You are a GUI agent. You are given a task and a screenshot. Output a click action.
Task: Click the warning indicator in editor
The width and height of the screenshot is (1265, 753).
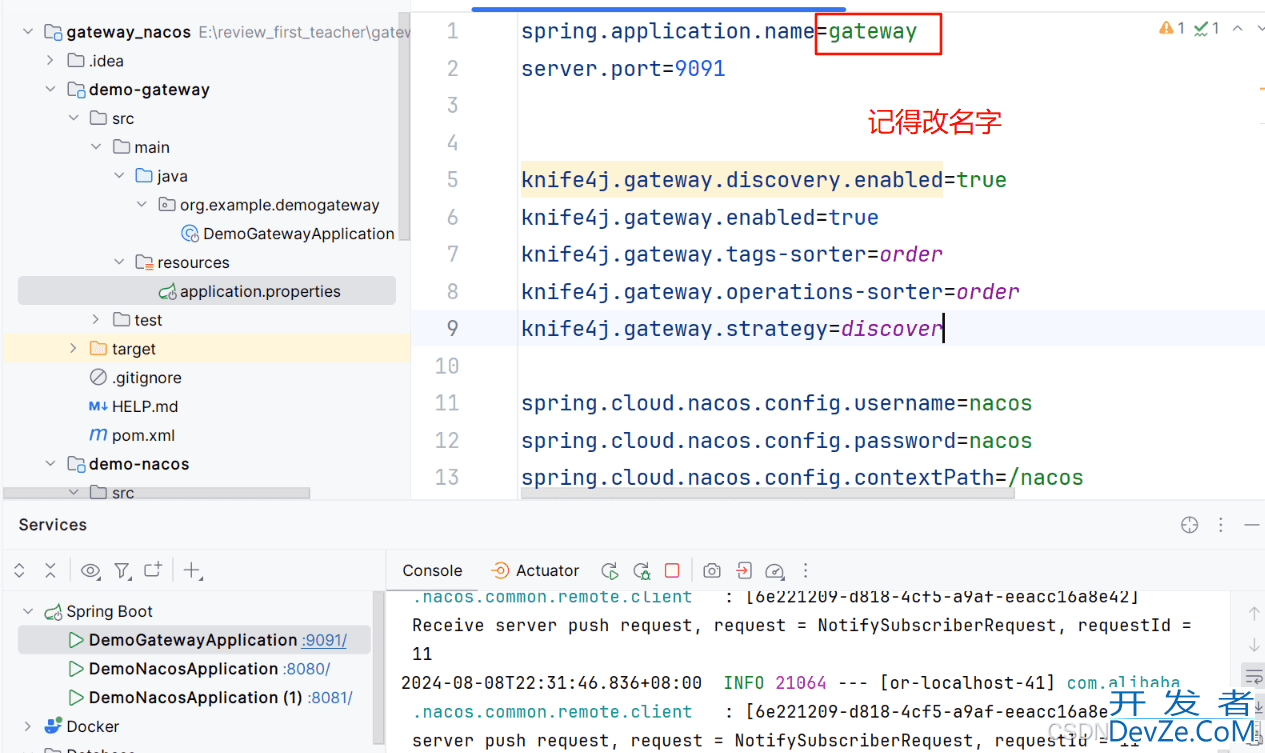pos(1172,29)
